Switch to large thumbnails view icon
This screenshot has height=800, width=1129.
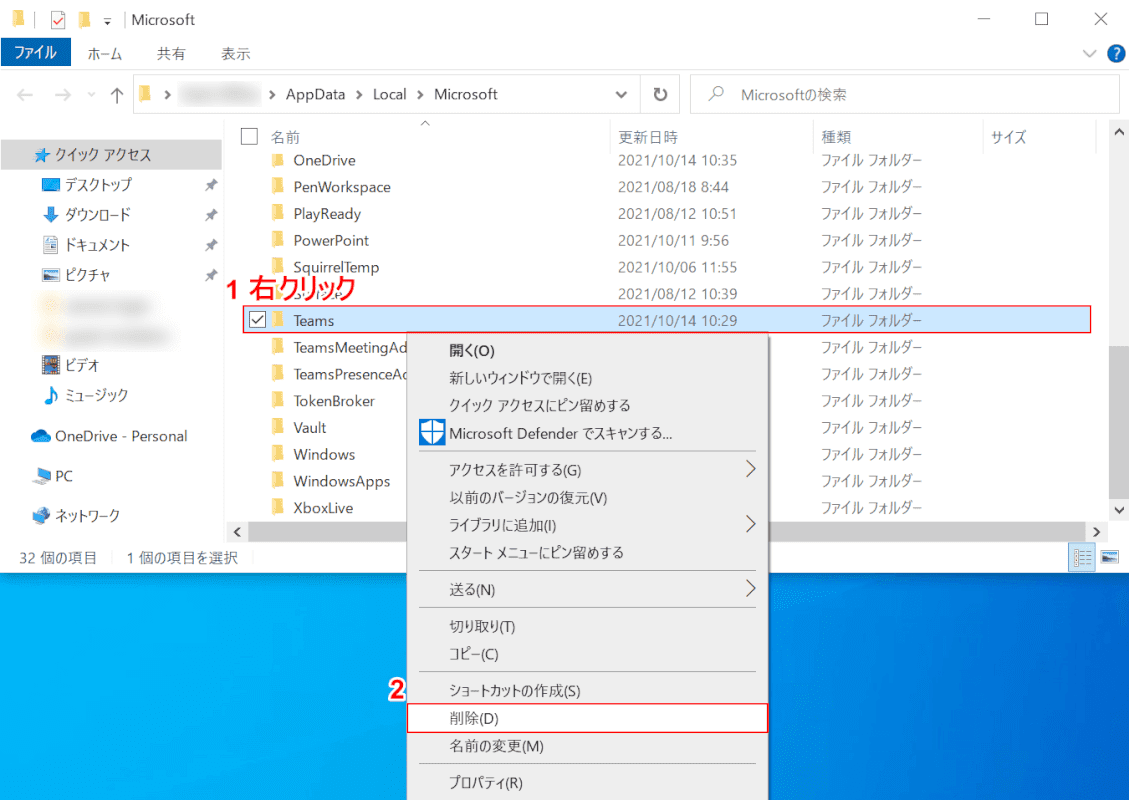pos(1110,557)
